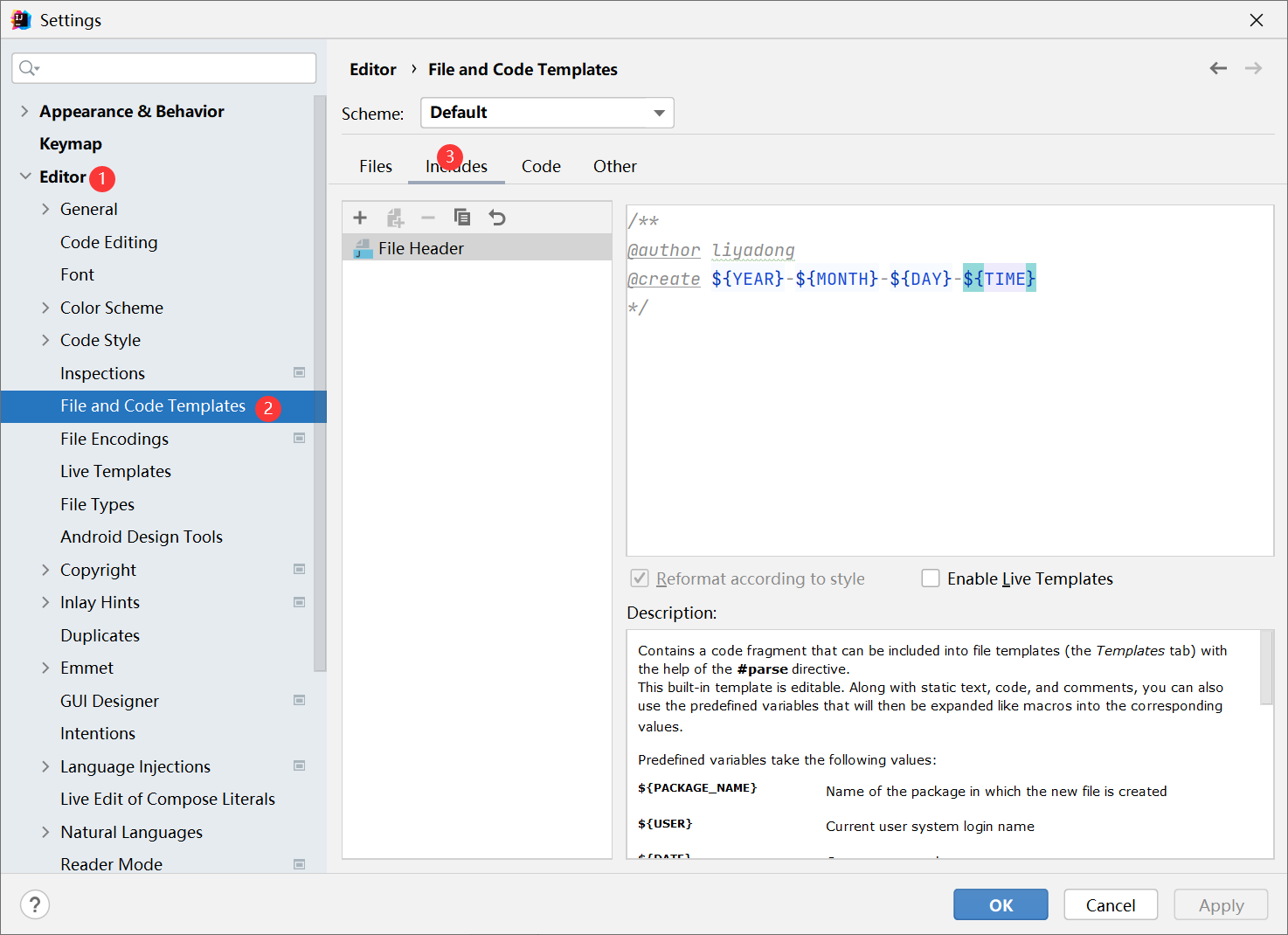This screenshot has width=1288, height=935.
Task: Click the project-level icon beside Inspections
Action: (x=300, y=372)
